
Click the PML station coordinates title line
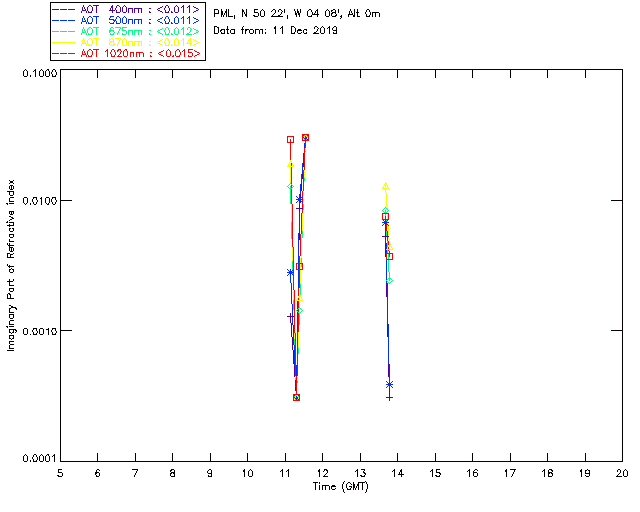coord(297,13)
